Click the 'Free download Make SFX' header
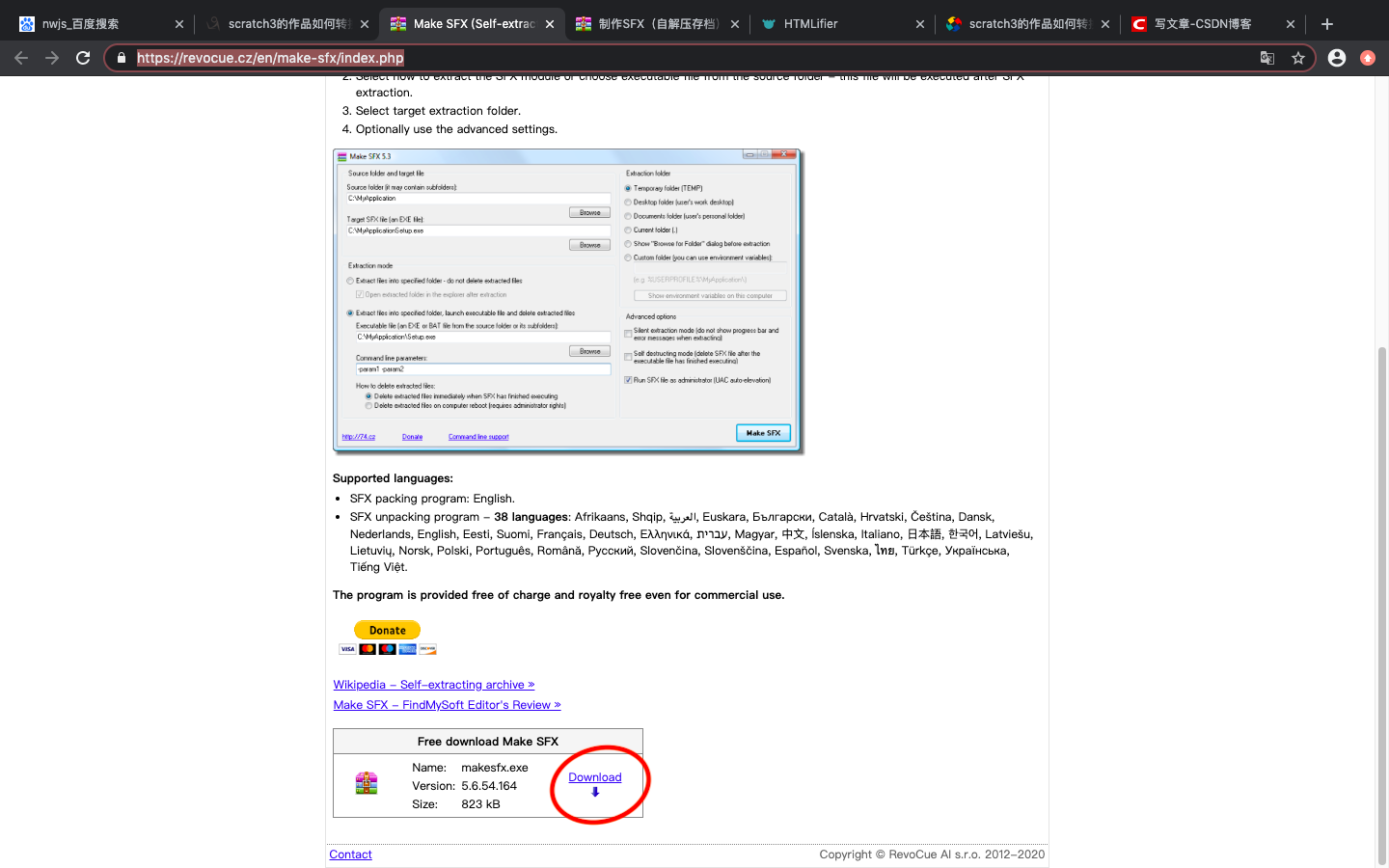This screenshot has width=1389, height=868. click(x=488, y=742)
